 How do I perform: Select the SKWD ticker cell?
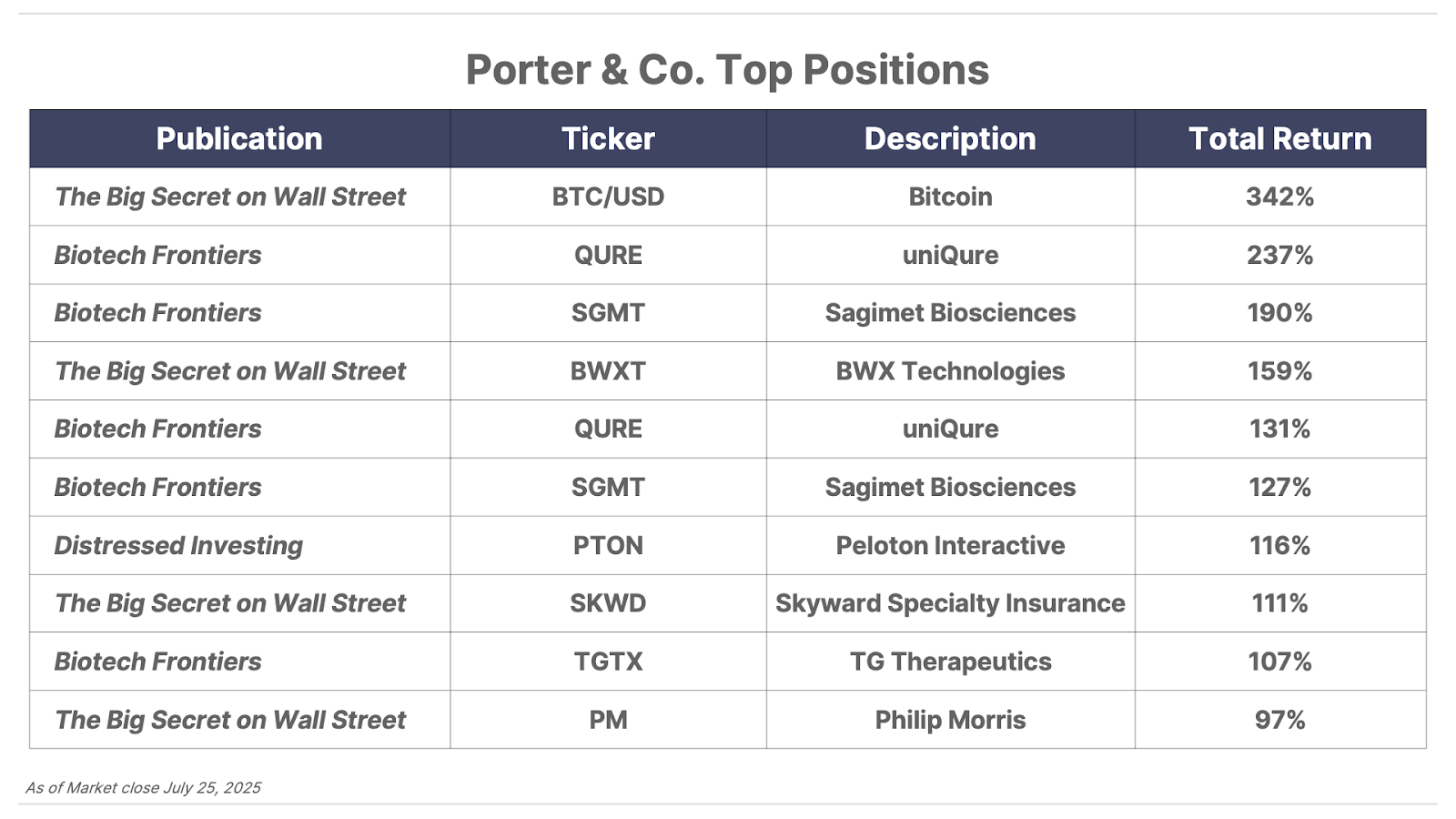(x=608, y=603)
